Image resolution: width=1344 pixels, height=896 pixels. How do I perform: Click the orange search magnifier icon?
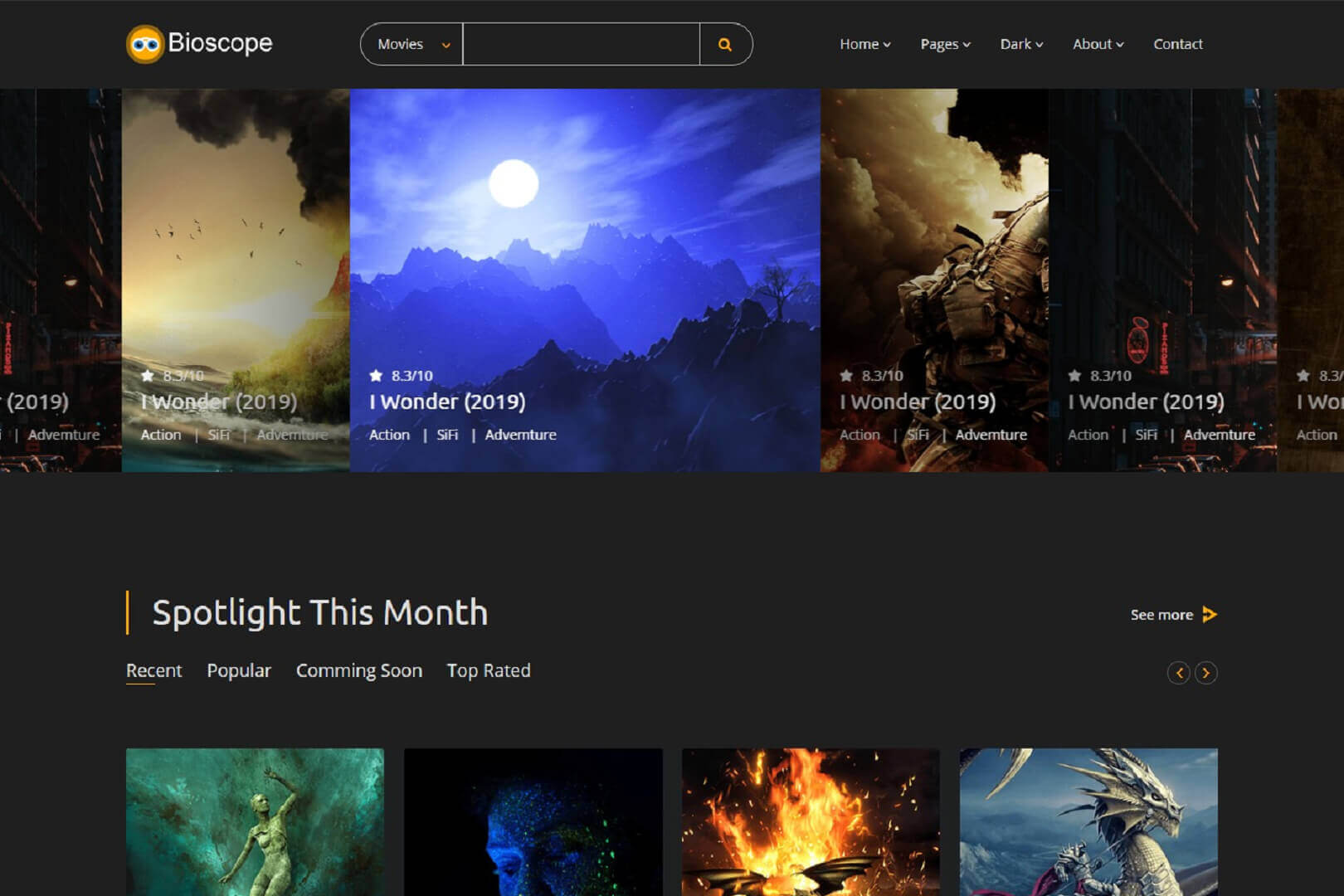[x=726, y=44]
